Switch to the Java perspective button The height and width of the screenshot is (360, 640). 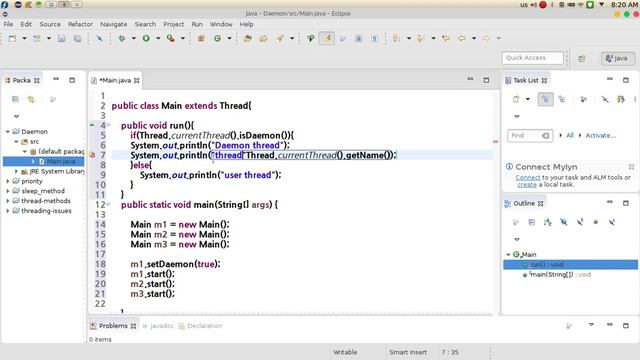[x=617, y=58]
